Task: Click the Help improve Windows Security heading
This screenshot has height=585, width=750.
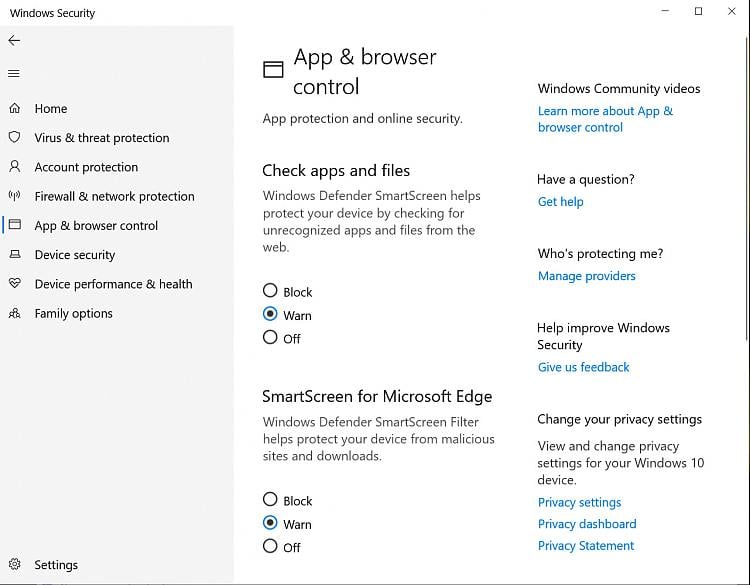Action: click(x=603, y=336)
